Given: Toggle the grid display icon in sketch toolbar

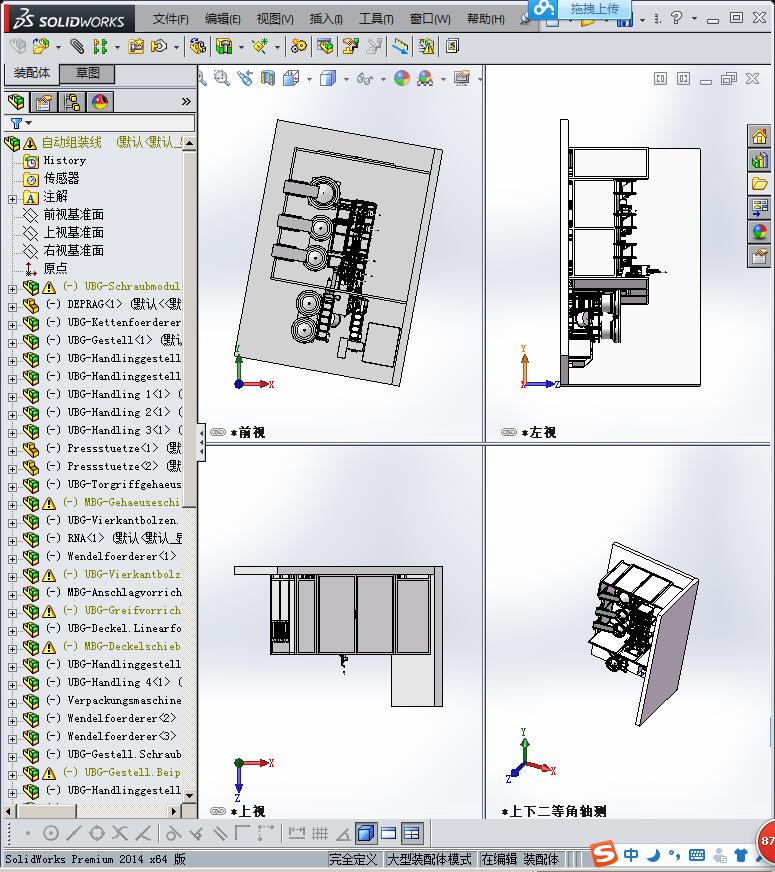Looking at the screenshot, I should point(320,833).
